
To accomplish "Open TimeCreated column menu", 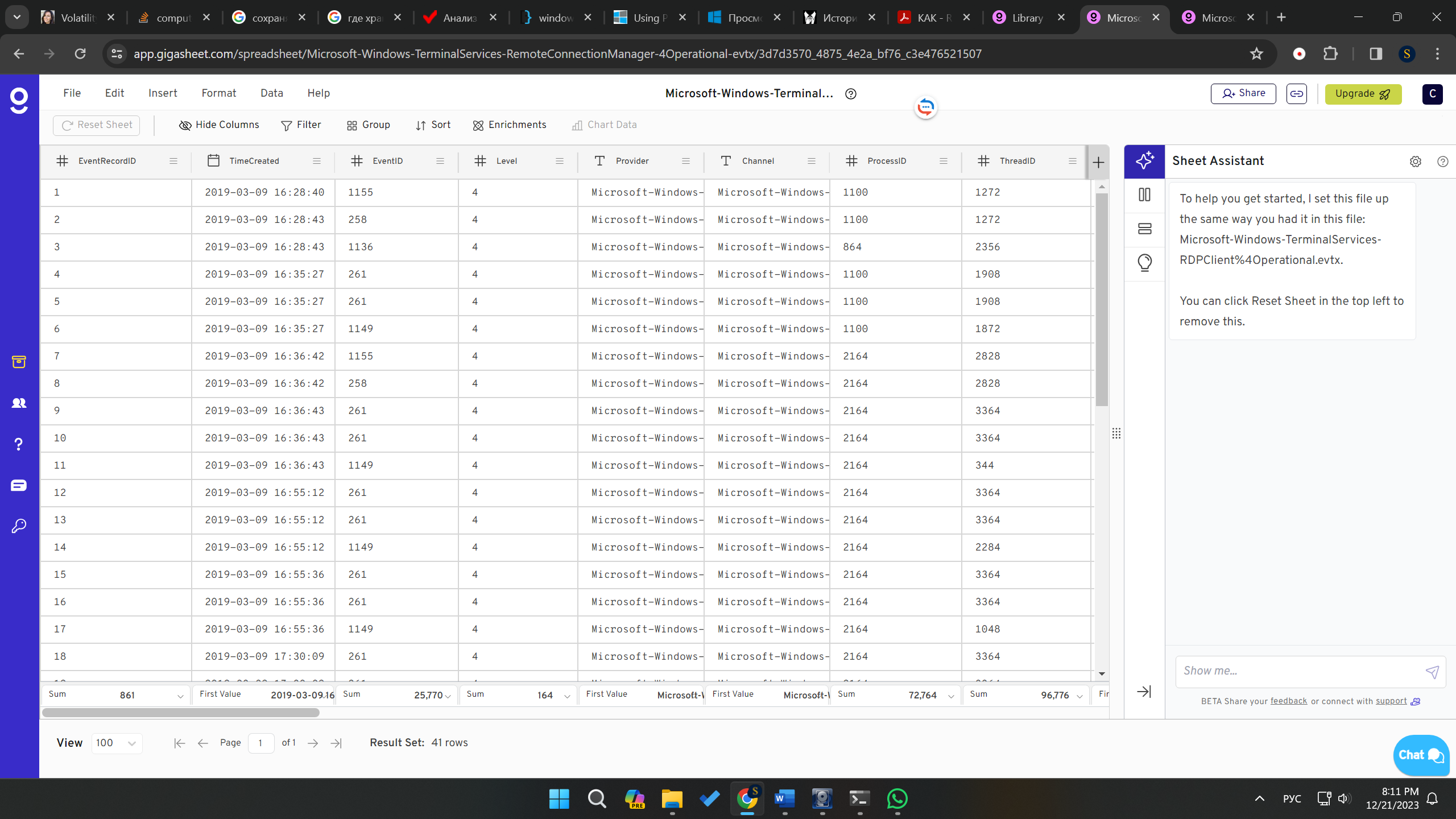I will [317, 162].
